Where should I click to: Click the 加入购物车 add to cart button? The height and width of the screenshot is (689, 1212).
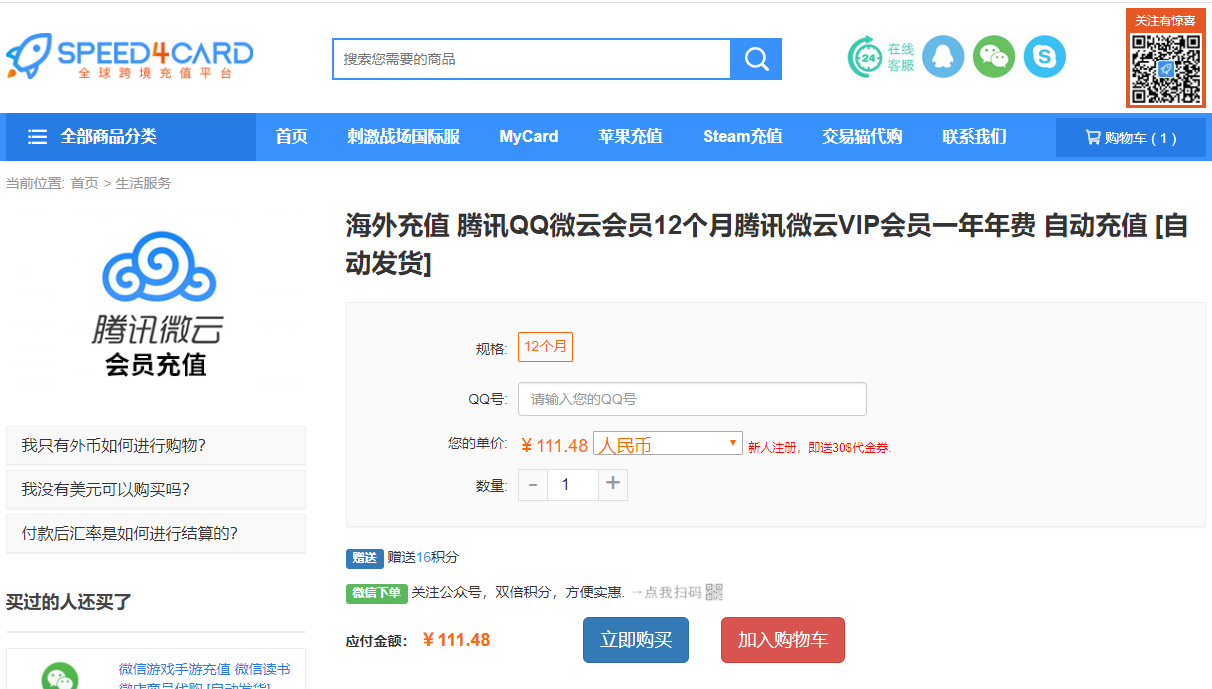click(x=783, y=640)
